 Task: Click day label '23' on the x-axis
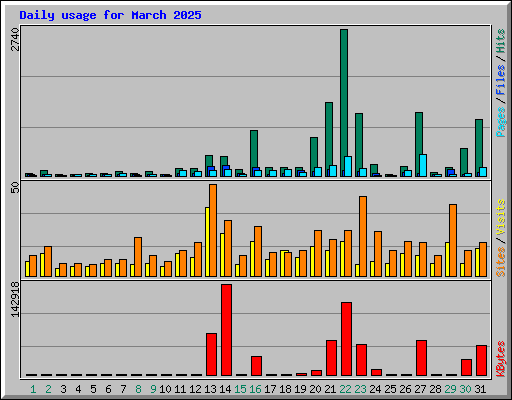(x=360, y=389)
